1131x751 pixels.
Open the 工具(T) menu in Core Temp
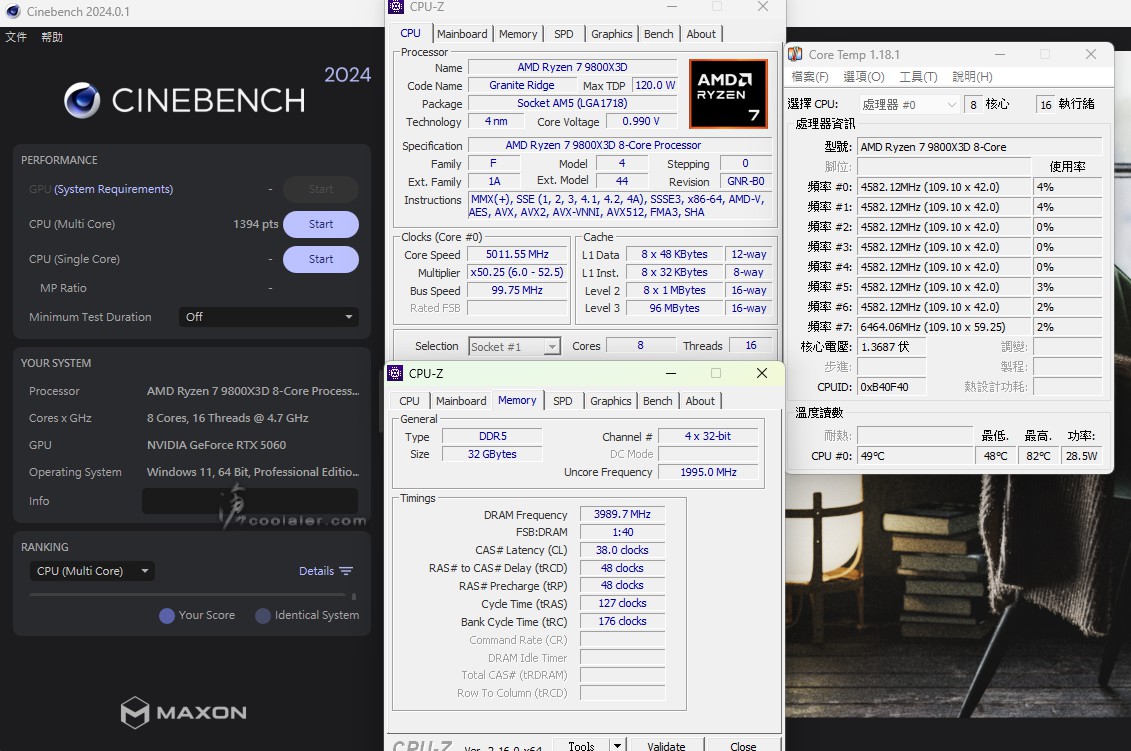(x=918, y=76)
